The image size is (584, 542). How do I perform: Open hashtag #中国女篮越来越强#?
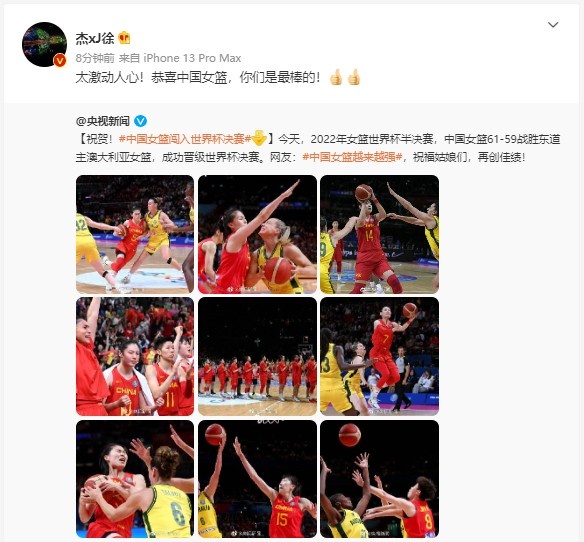point(352,157)
